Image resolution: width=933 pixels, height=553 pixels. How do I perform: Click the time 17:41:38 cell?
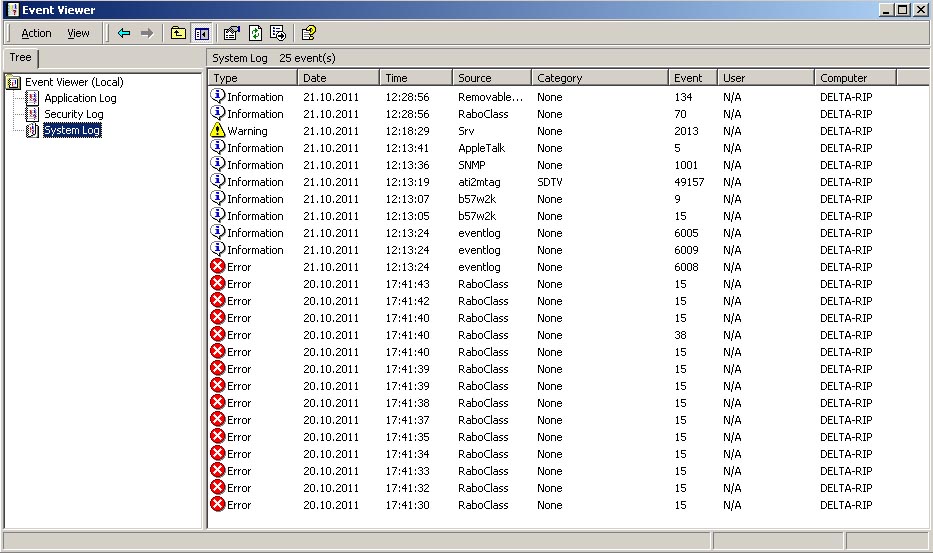(407, 403)
